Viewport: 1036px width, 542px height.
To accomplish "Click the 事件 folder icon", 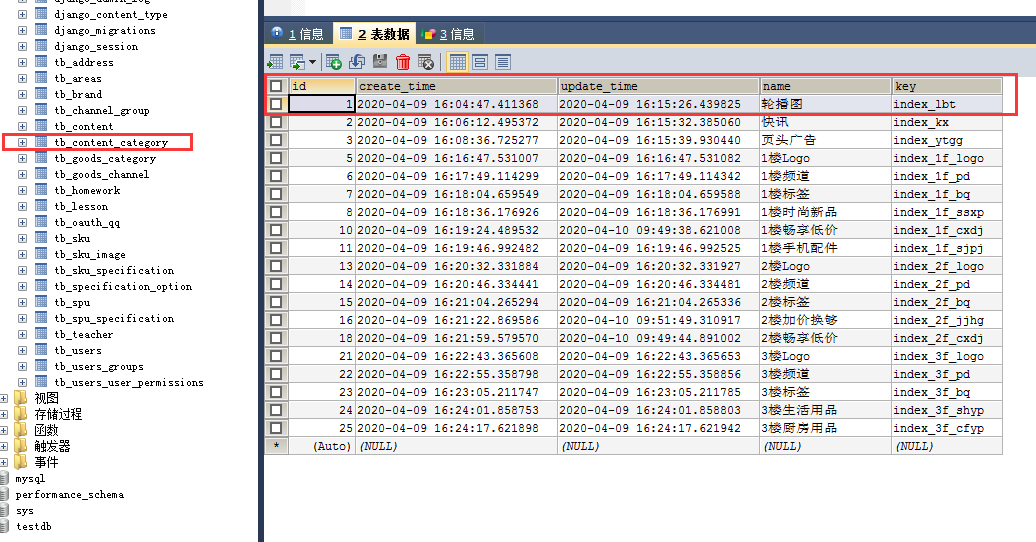I will 21,461.
